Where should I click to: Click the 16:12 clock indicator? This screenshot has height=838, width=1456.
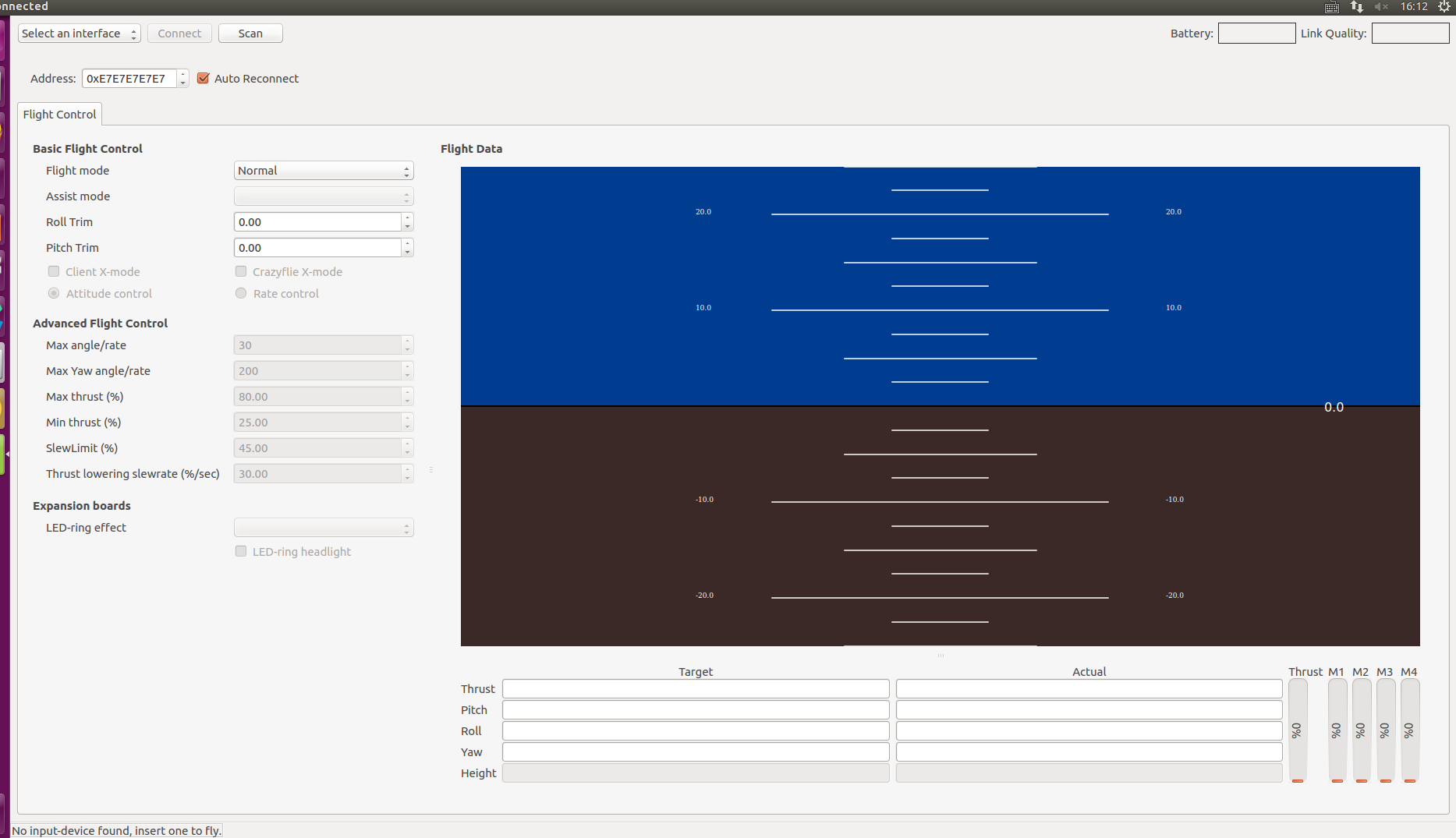coord(1414,7)
